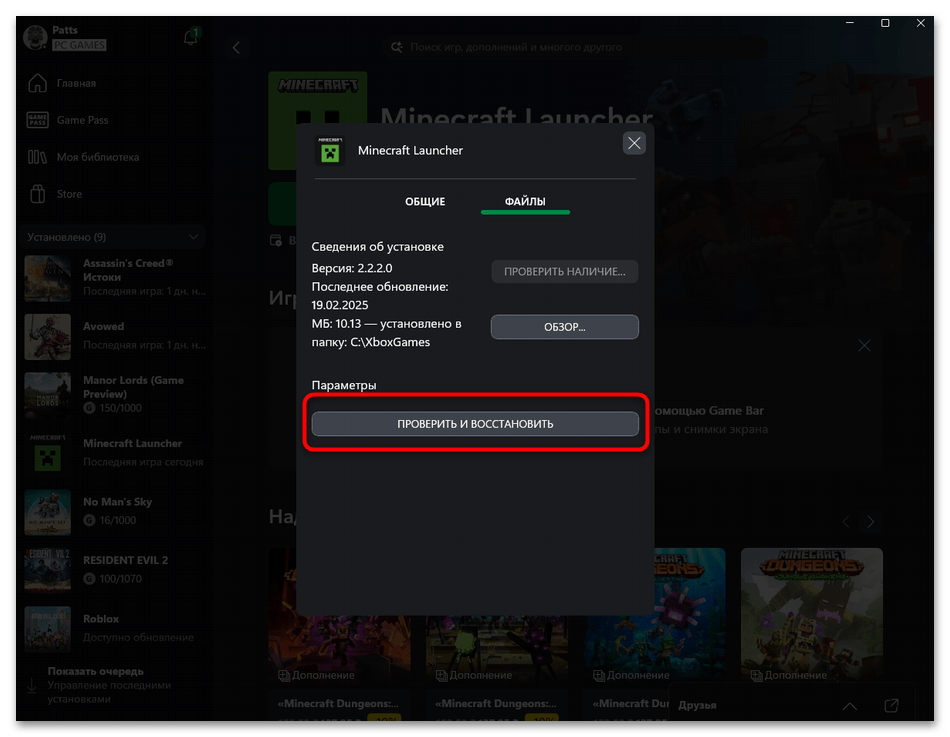Image resolution: width=950 pixels, height=737 pixels.
Task: Click Manor Lords gamerscore G icon
Action: pyautogui.click(x=89, y=409)
